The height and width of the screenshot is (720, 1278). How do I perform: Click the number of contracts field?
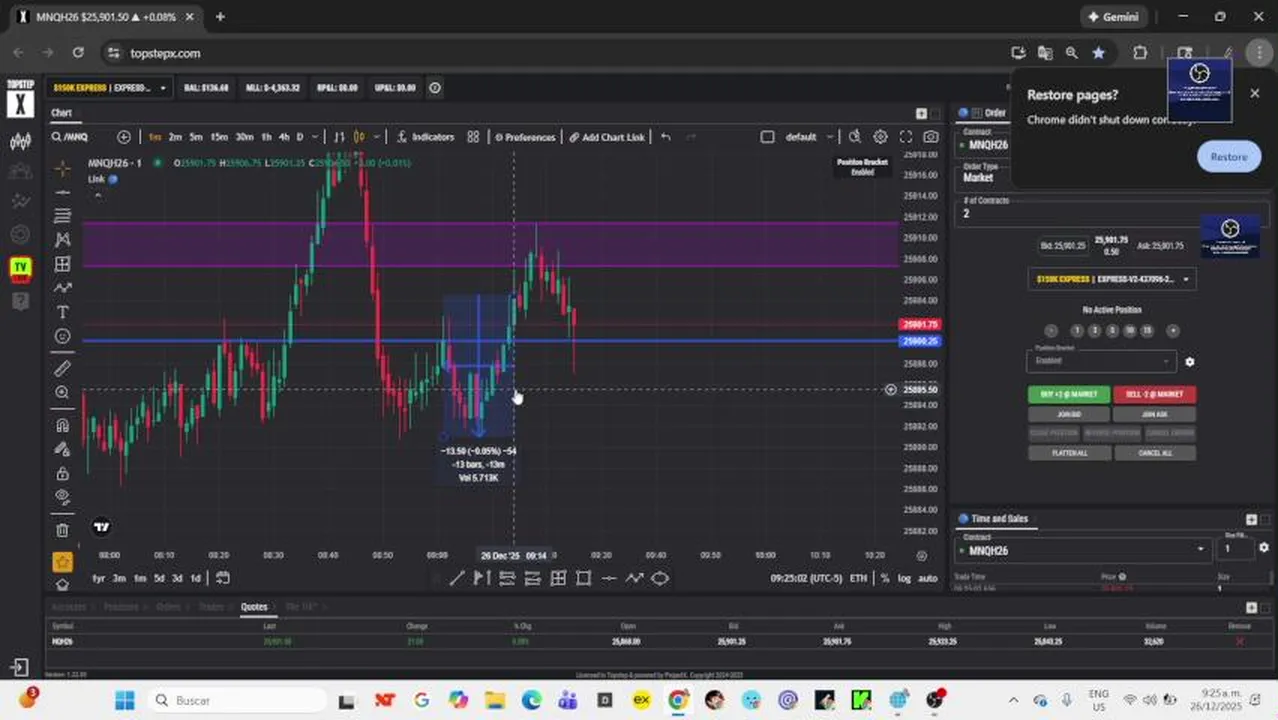(x=1110, y=213)
